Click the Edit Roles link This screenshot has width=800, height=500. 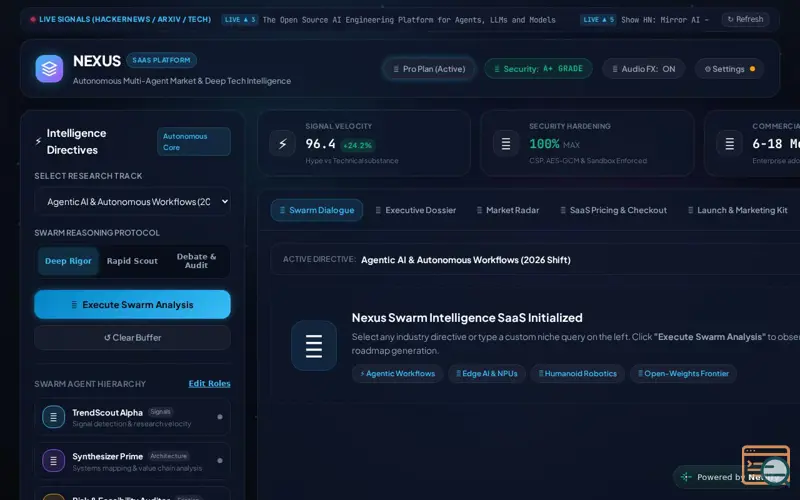click(x=209, y=384)
